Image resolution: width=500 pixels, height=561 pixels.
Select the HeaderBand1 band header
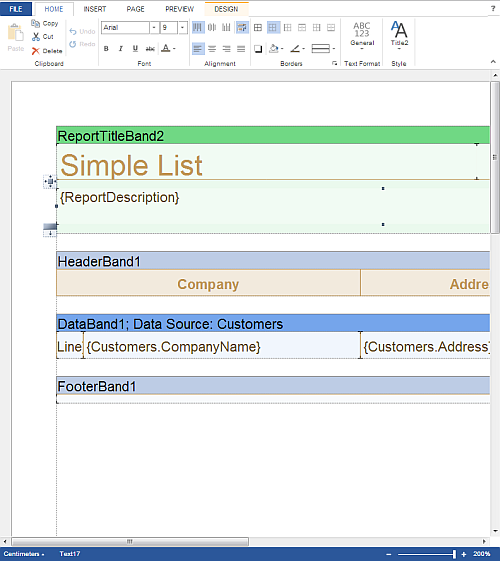[273, 261]
